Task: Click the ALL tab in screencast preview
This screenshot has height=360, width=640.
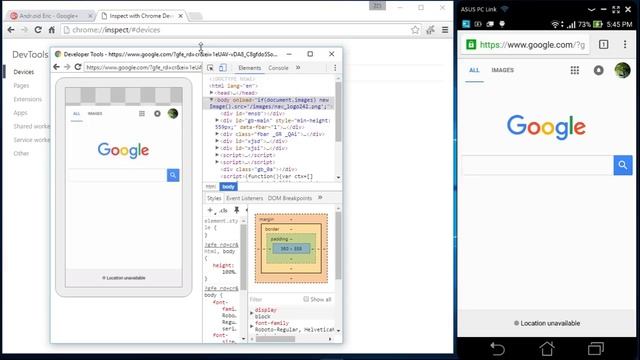Action: [x=76, y=113]
